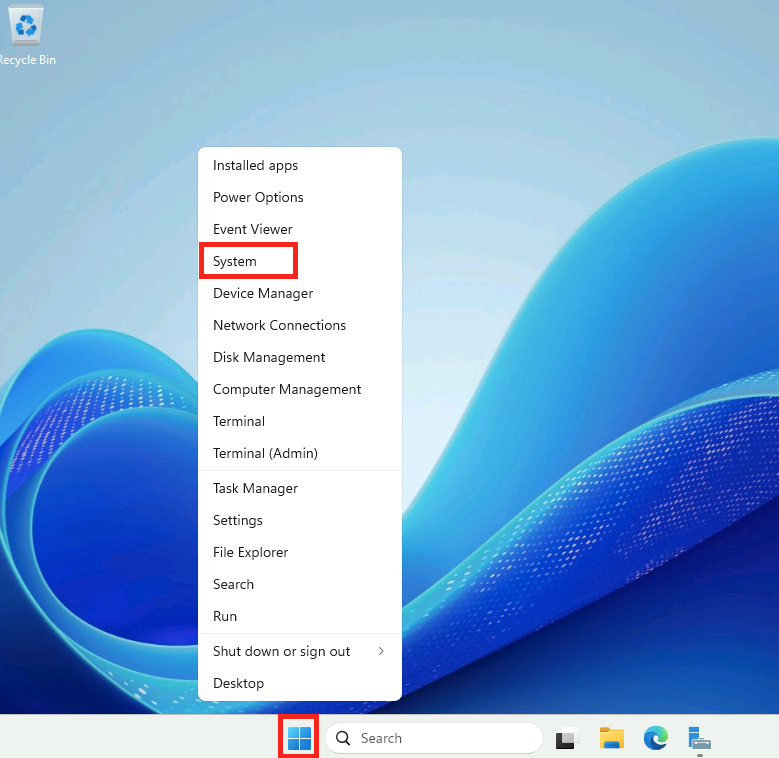The width and height of the screenshot is (779, 758).
Task: Open Disk Management
Action: click(300, 358)
